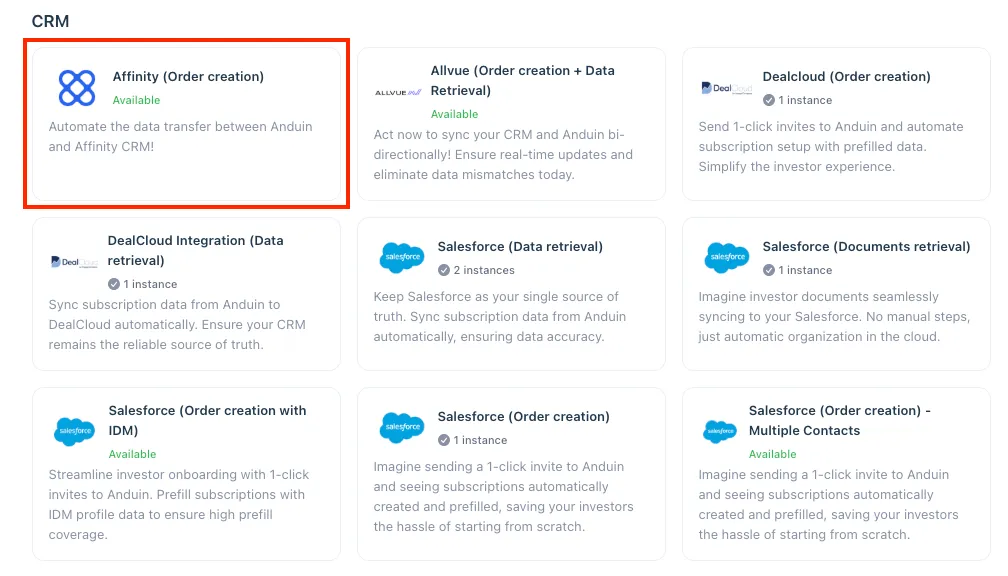Image resolution: width=1008 pixels, height=576 pixels.
Task: Open DealCloud Integration (Data retrieval) title
Action: (x=195, y=250)
